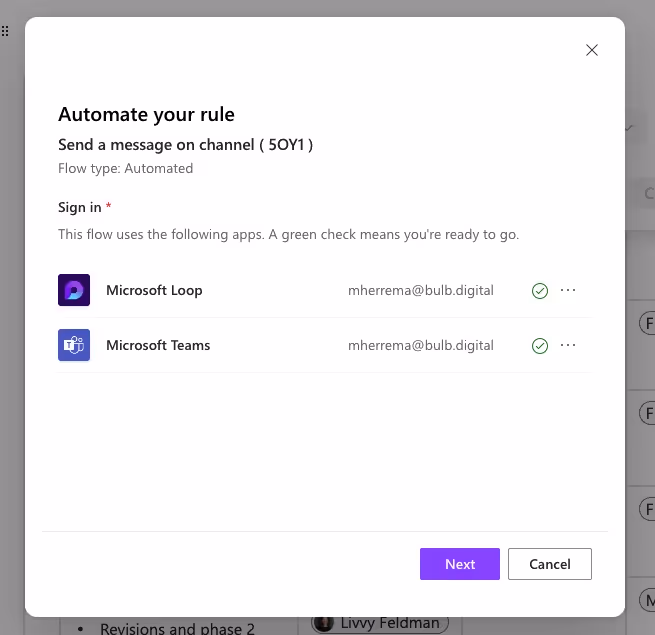Open more options for Microsoft Teams connection

pos(568,345)
